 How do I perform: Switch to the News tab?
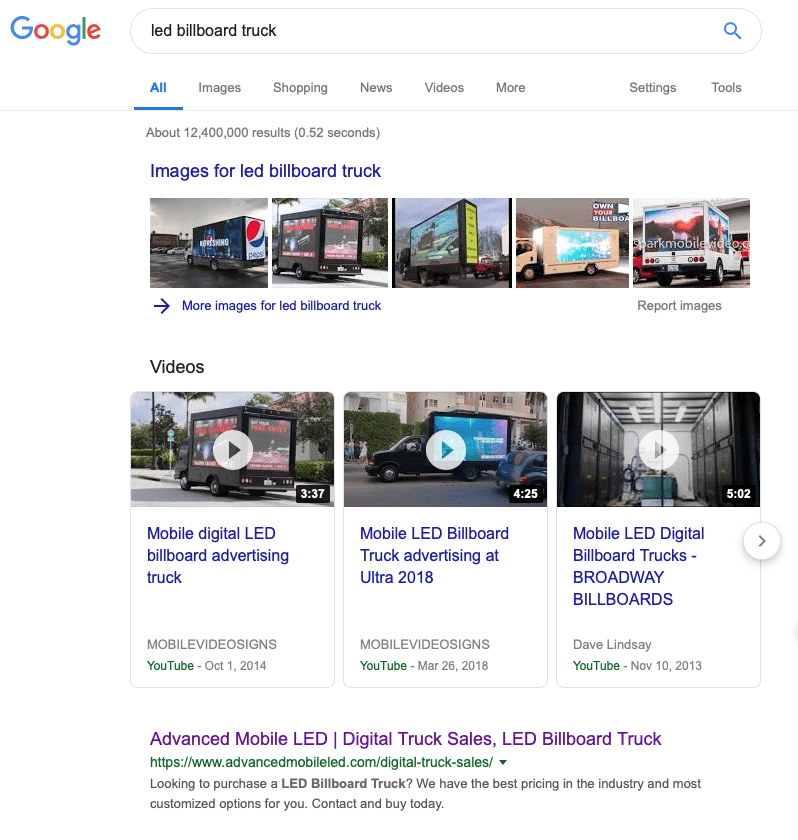(376, 87)
